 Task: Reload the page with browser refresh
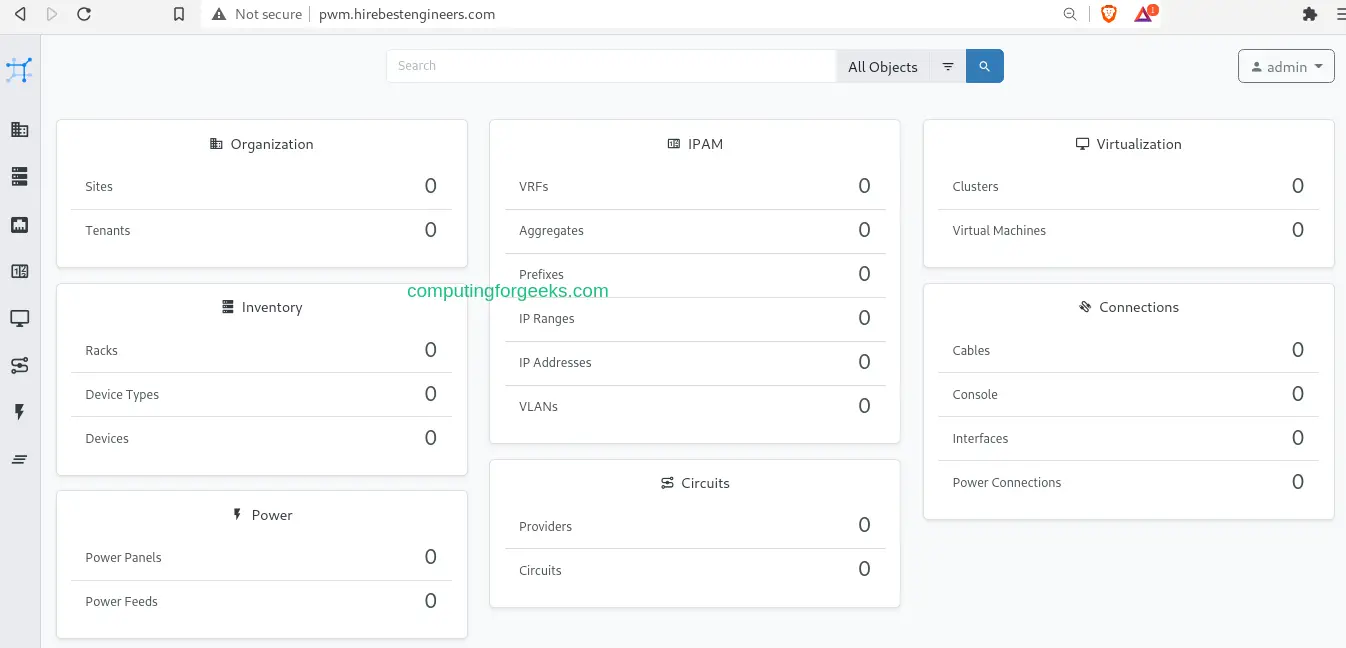[x=84, y=14]
